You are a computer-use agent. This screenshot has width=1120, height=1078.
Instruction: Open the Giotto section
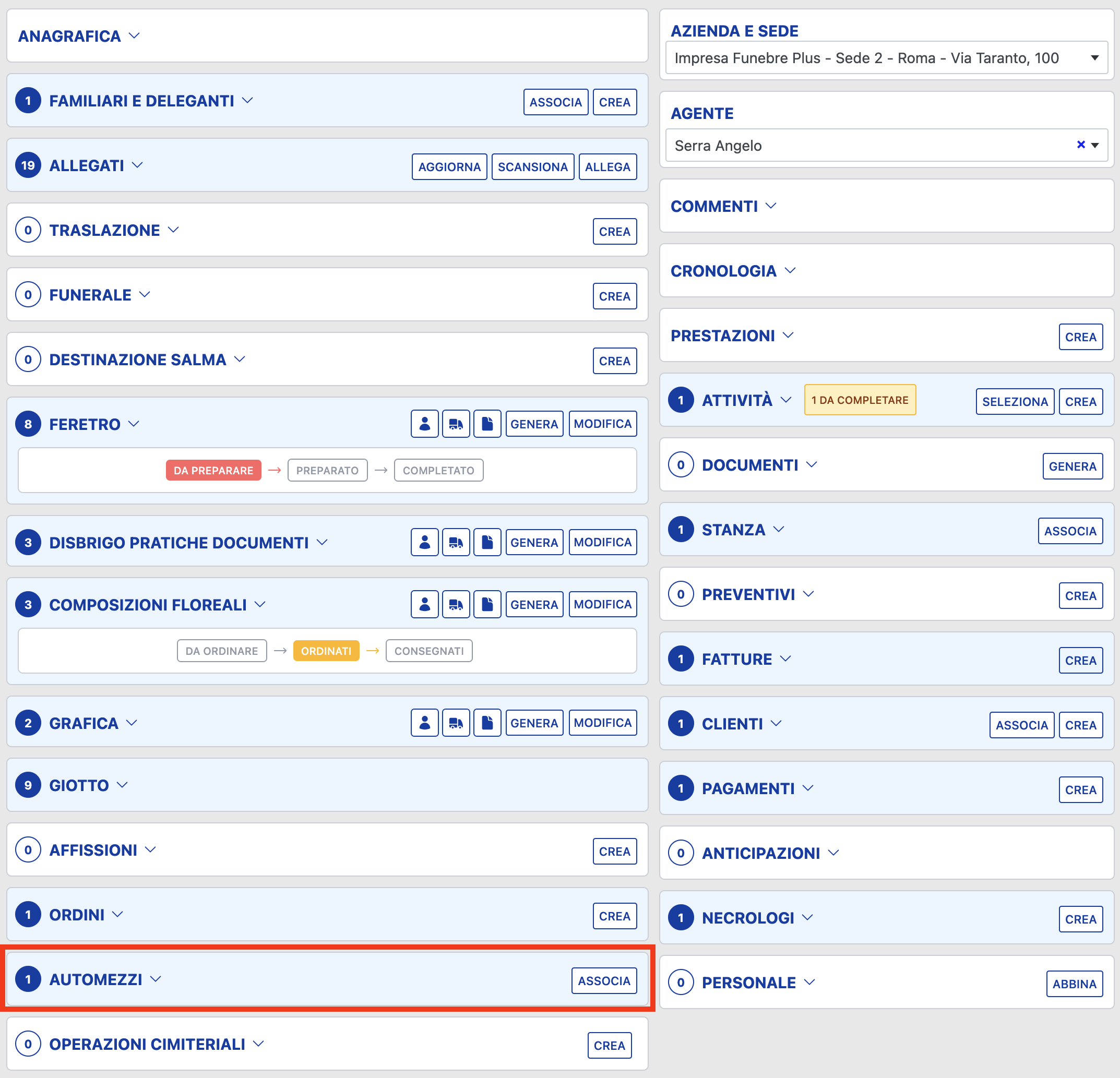point(79,785)
